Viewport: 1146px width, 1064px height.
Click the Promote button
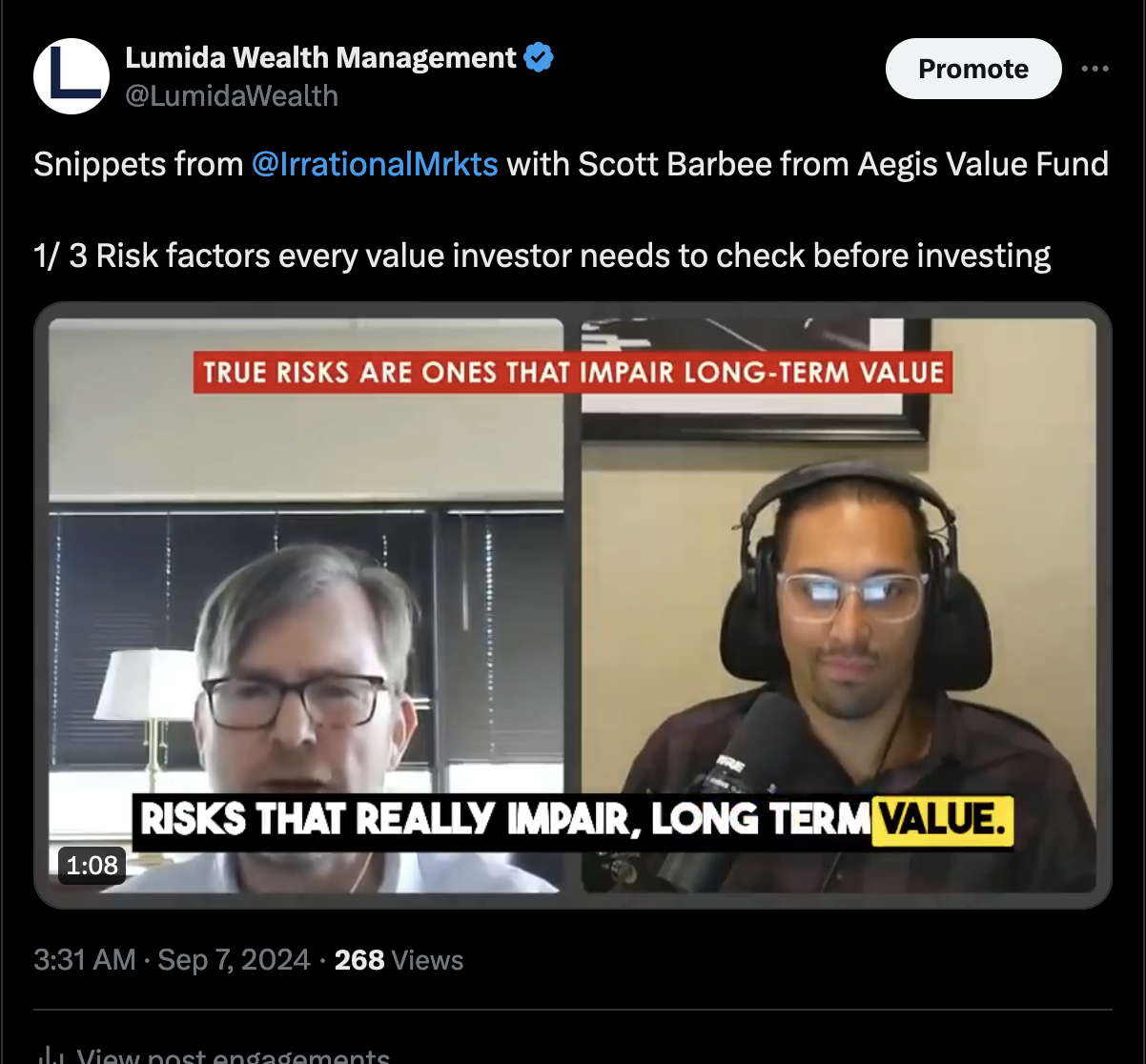[x=973, y=69]
